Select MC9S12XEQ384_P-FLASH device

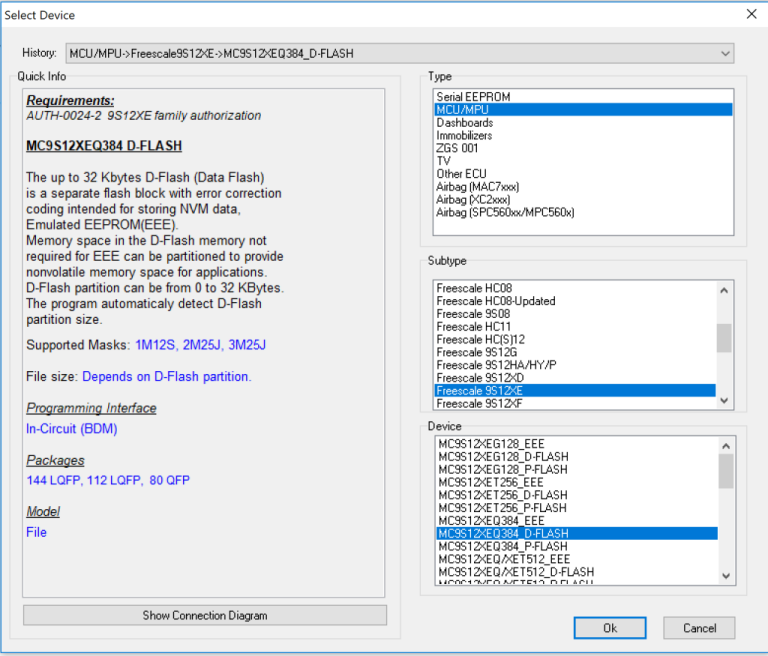(x=576, y=546)
